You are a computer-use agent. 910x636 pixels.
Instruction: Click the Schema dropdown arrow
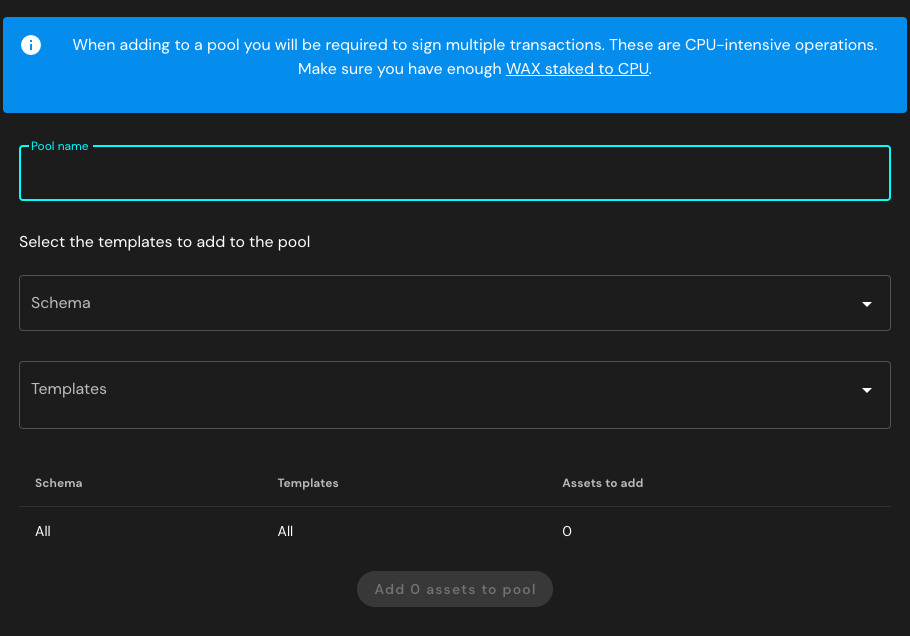[866, 304]
